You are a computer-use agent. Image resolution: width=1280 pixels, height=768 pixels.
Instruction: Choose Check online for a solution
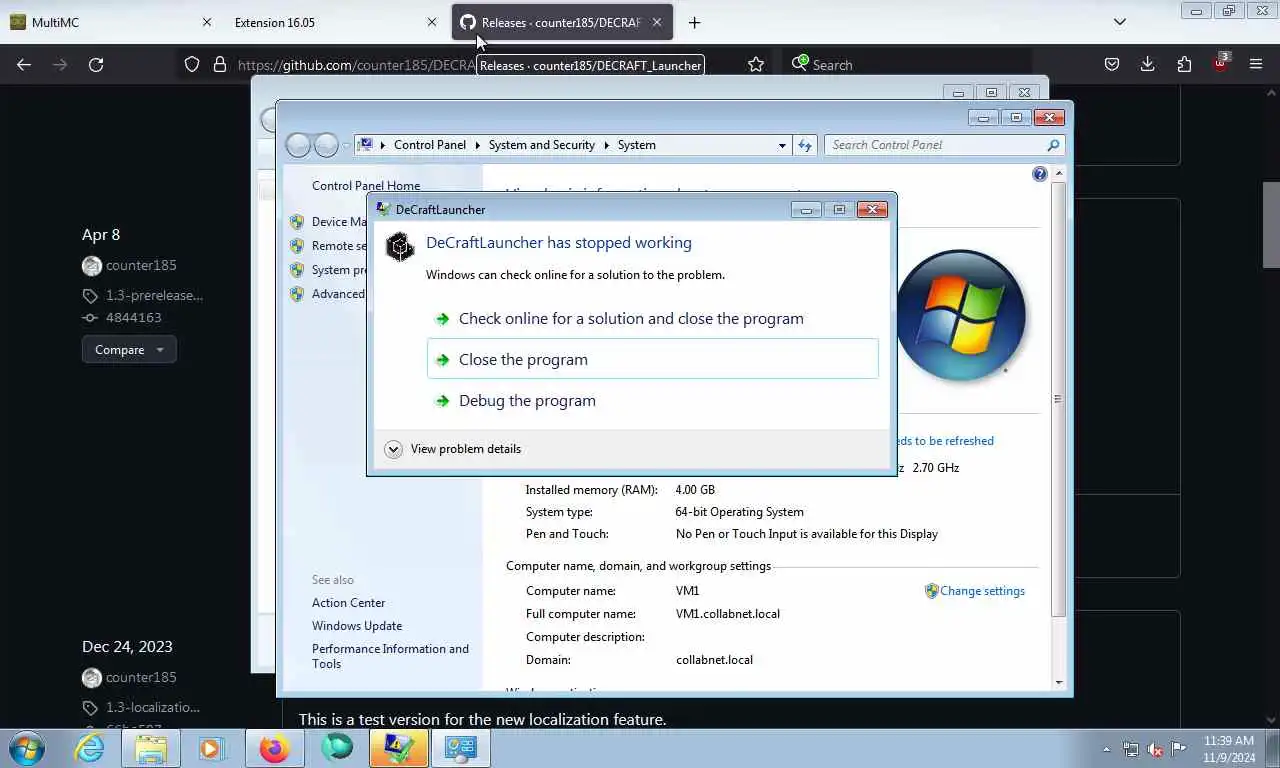653,319
